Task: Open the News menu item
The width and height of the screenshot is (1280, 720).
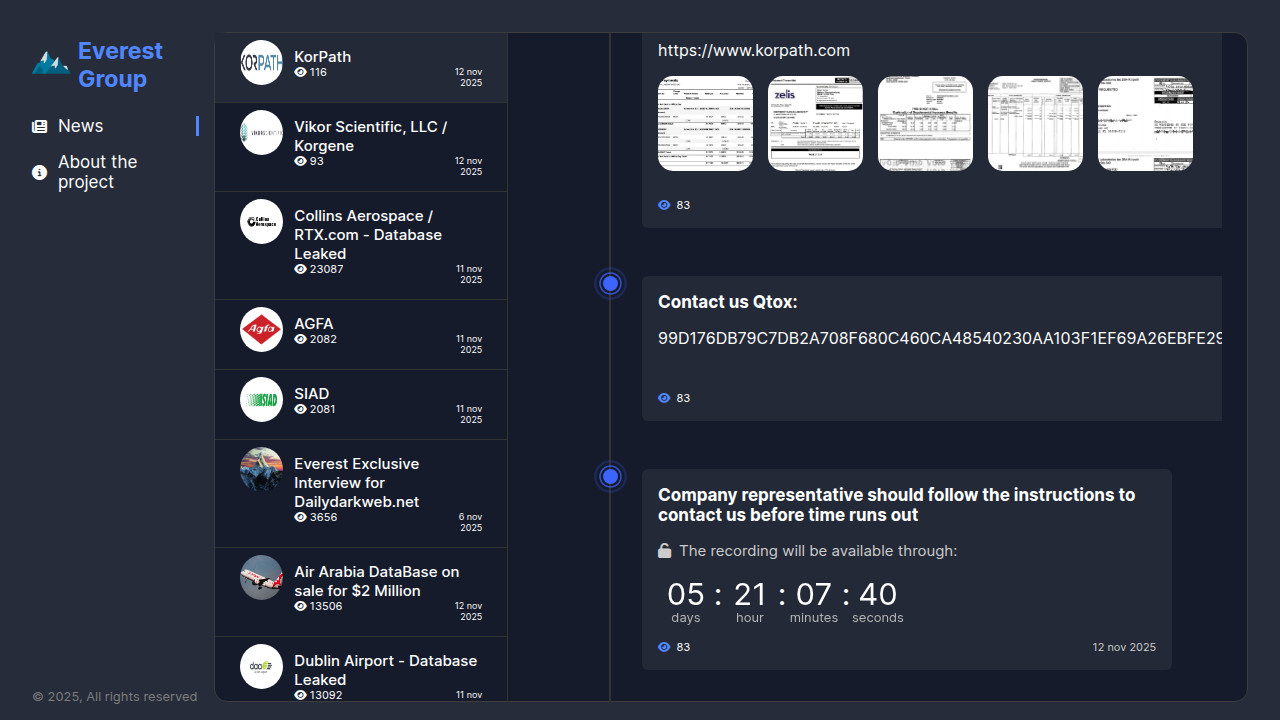Action: pos(80,126)
